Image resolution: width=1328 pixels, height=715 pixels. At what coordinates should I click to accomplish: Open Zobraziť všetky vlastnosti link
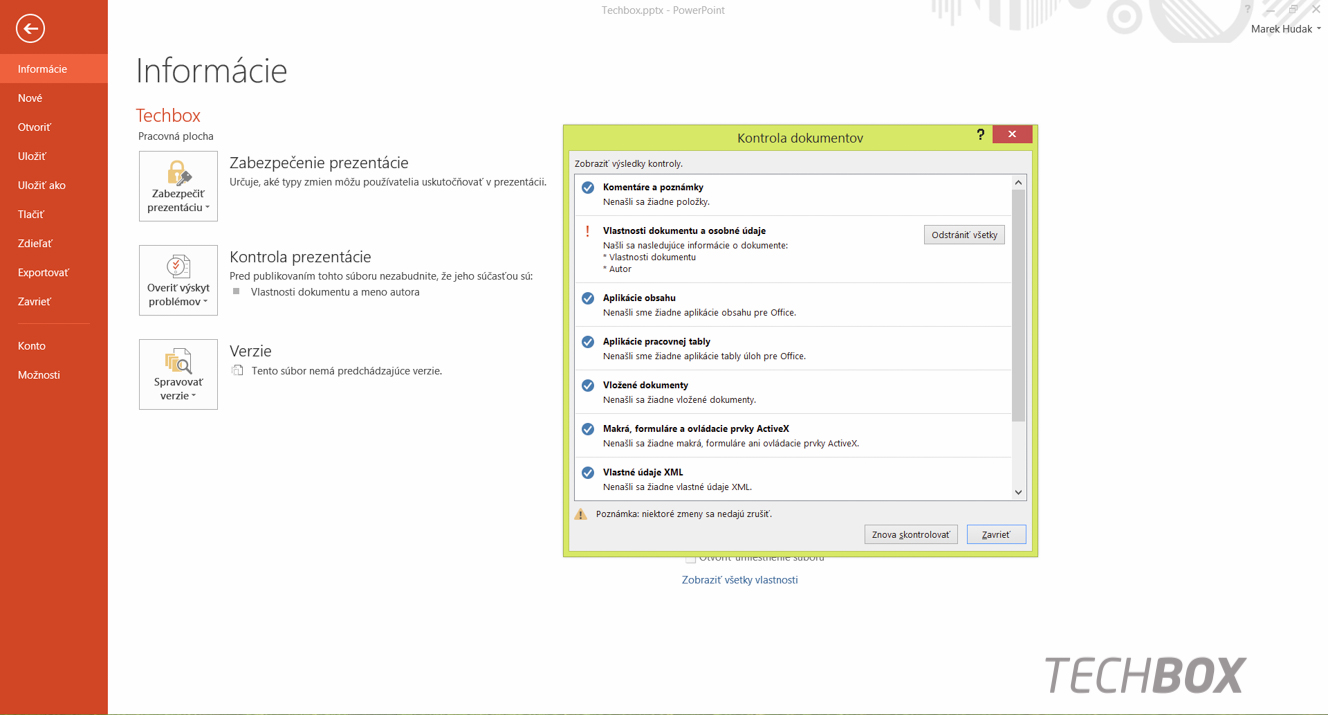[740, 580]
